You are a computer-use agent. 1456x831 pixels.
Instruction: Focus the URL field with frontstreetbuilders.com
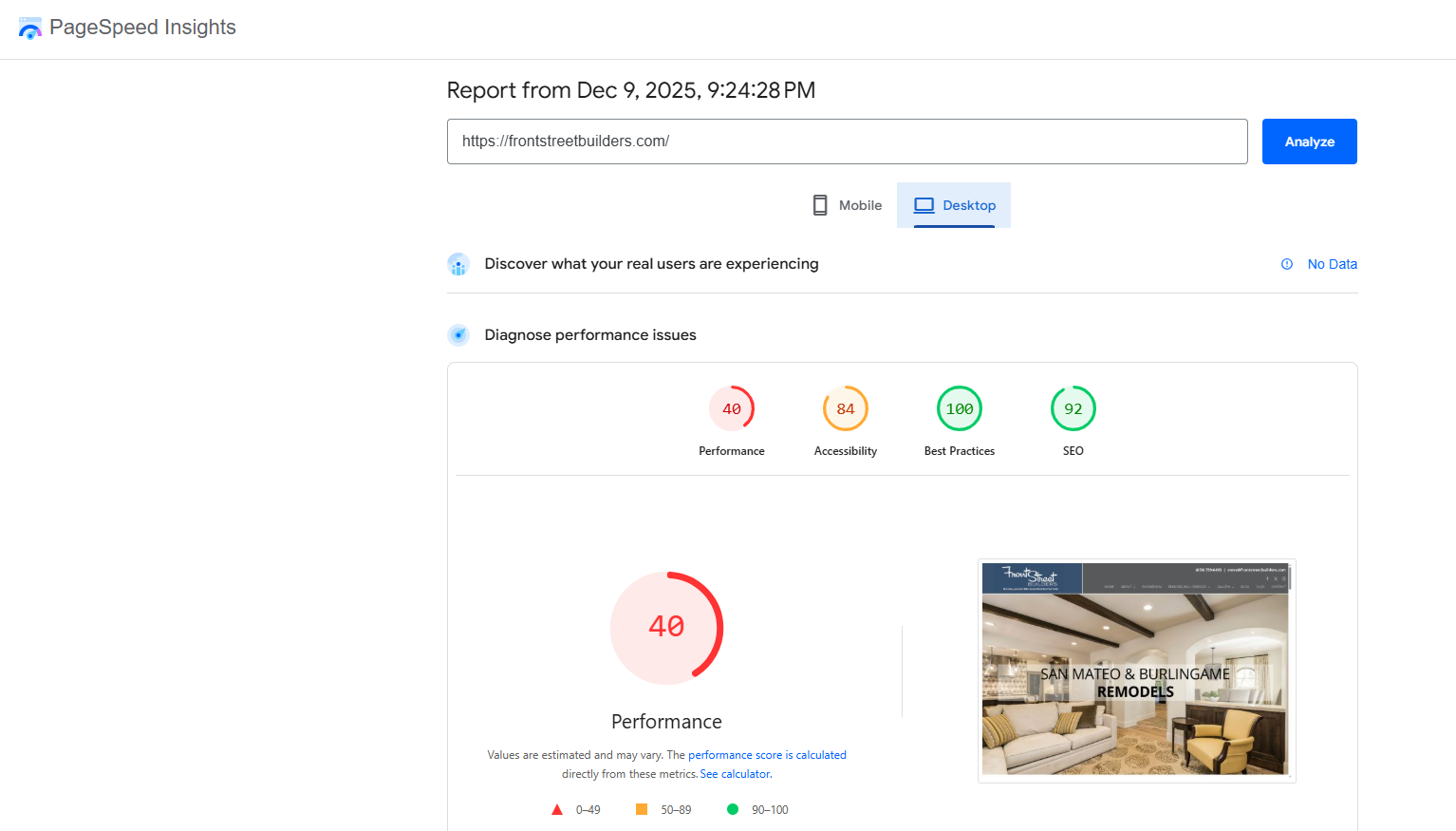pos(847,142)
